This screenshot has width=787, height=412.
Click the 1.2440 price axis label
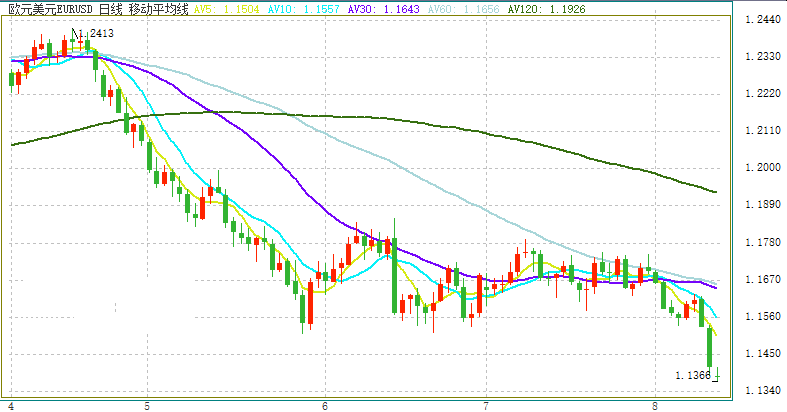[758, 20]
